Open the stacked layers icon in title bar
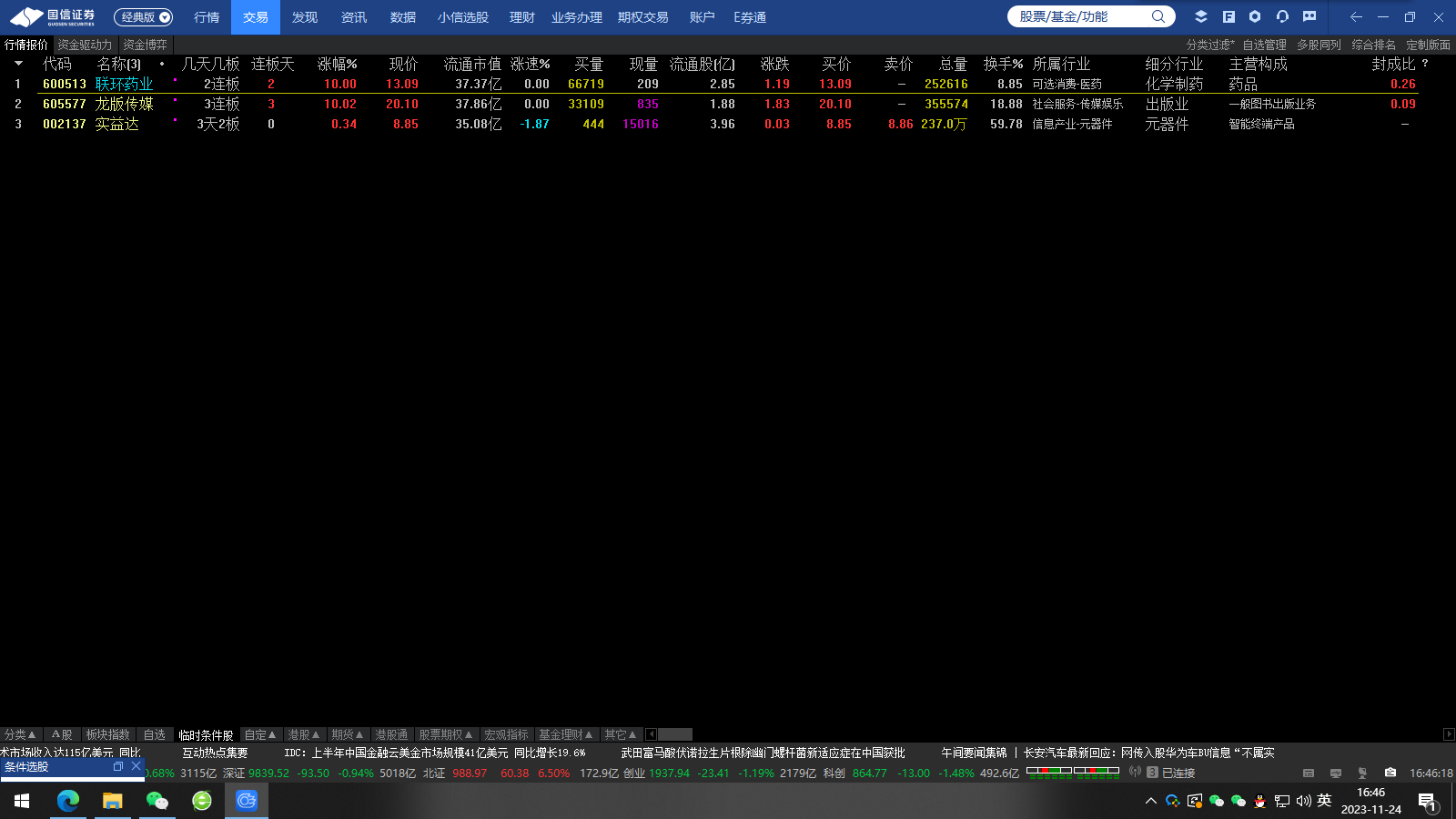The width and height of the screenshot is (1456, 819). [x=1201, y=16]
